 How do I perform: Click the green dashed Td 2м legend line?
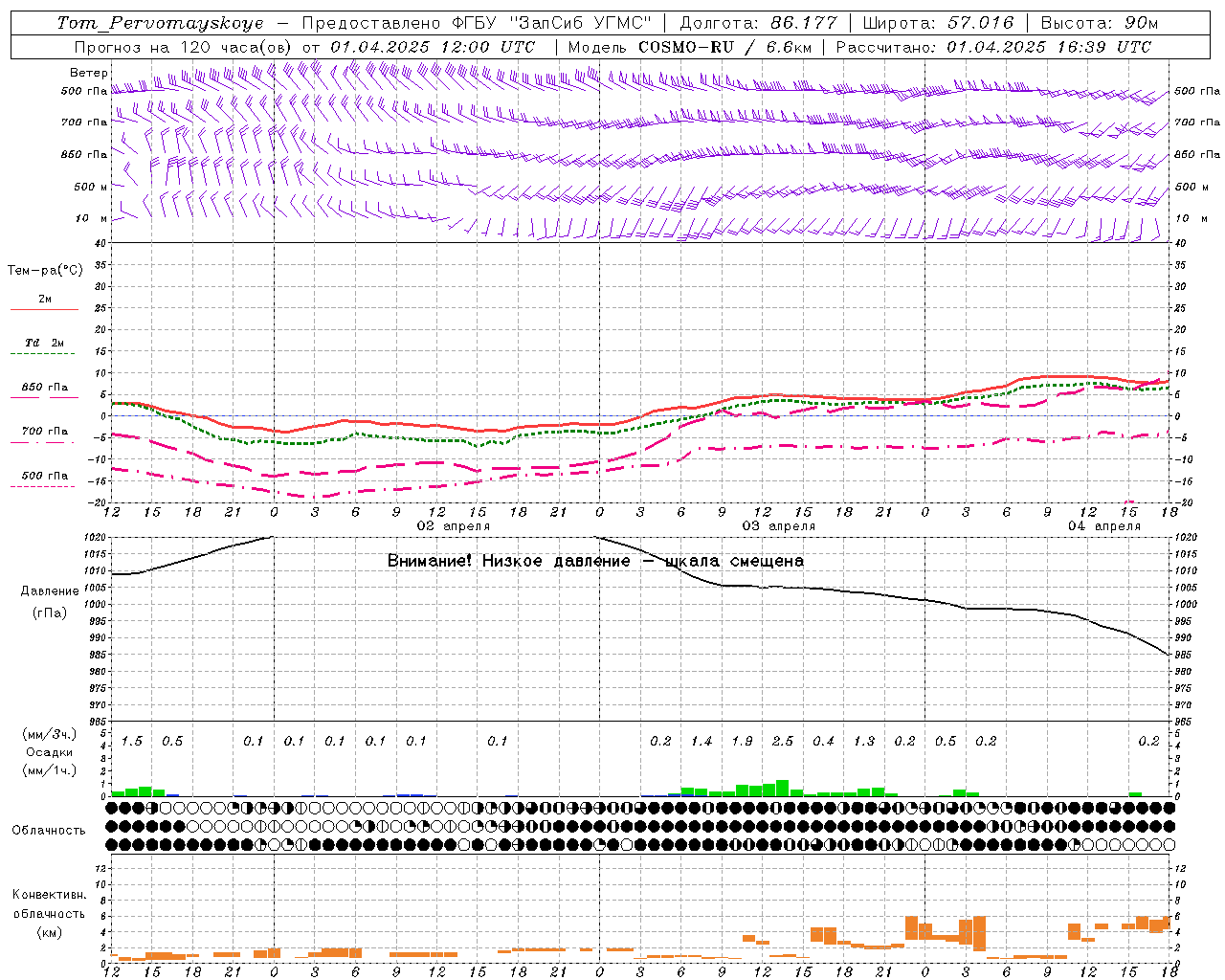[44, 354]
